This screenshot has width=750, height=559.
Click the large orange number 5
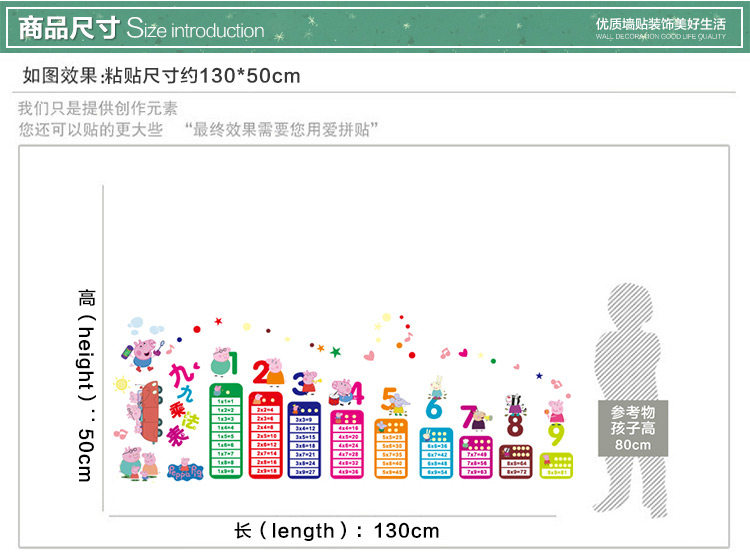[x=389, y=399]
